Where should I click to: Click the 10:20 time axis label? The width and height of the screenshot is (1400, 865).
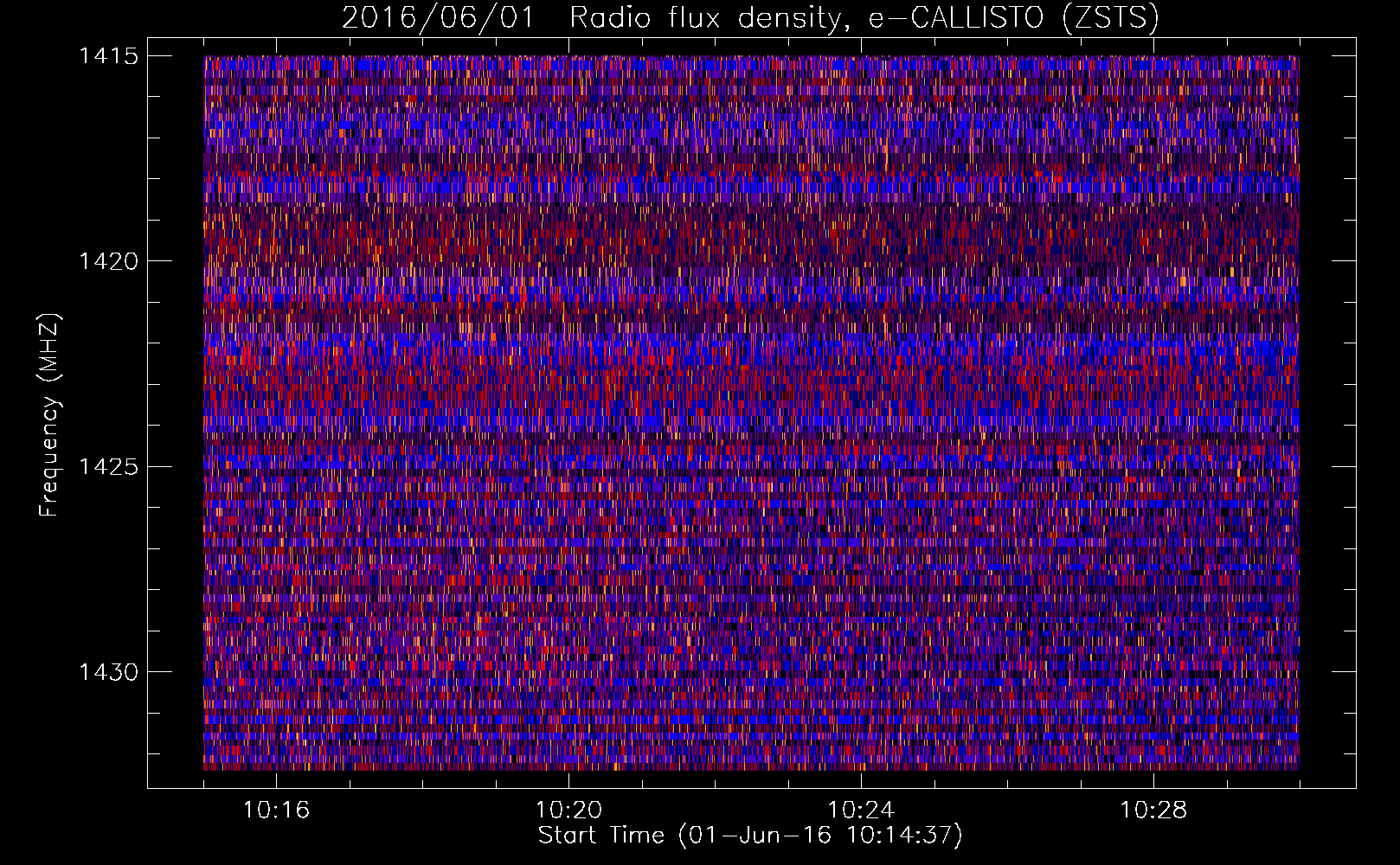click(568, 811)
